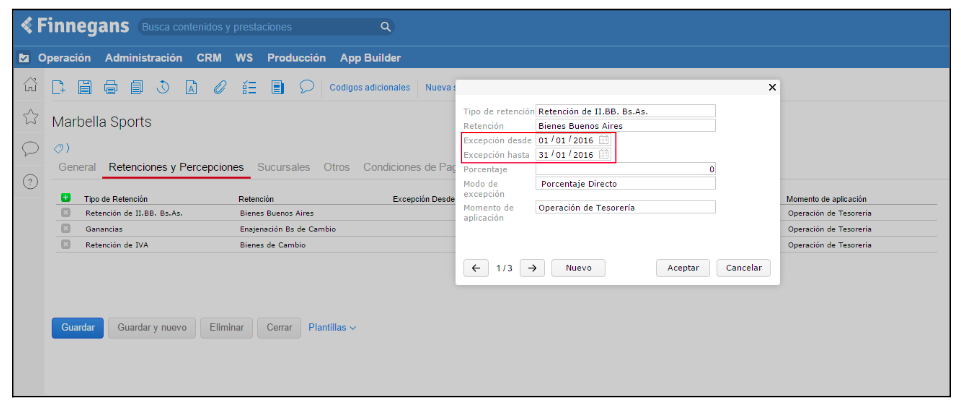Click the Momento de aplicación field
This screenshot has height=409, width=961.
625,207
